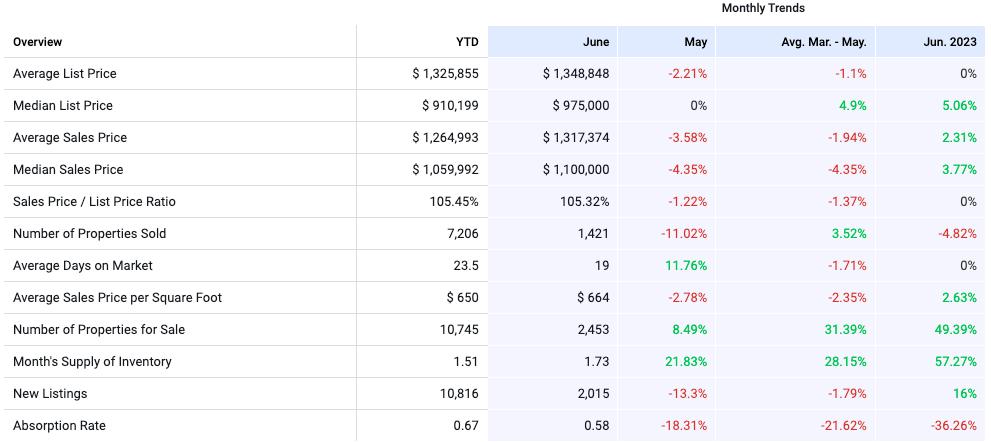Image resolution: width=991 pixels, height=442 pixels.
Task: Click the May column header
Action: pos(696,42)
